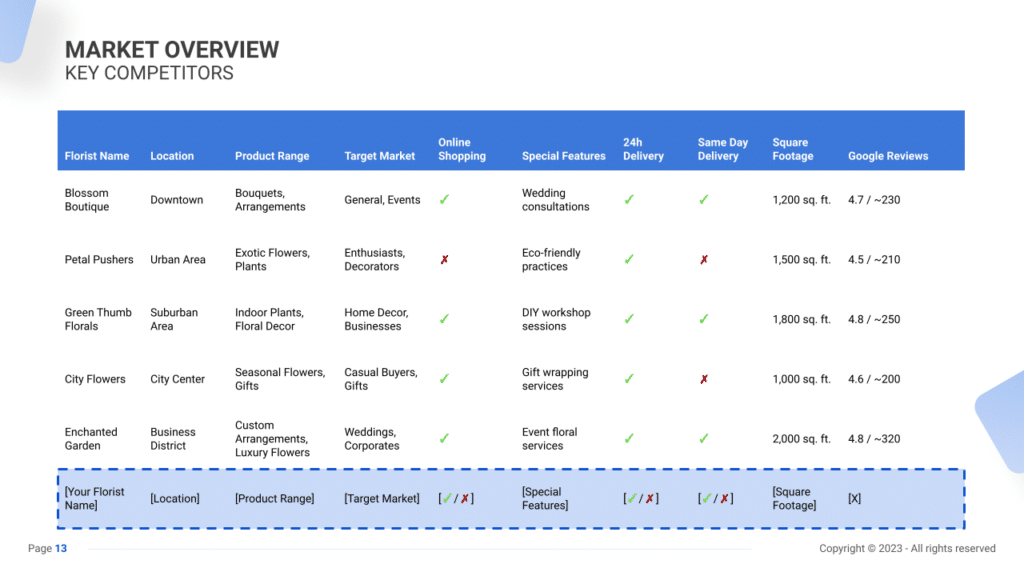Viewport: 1024px width, 576px height.
Task: Click Green Thumb Florals same day delivery check
Action: point(703,319)
